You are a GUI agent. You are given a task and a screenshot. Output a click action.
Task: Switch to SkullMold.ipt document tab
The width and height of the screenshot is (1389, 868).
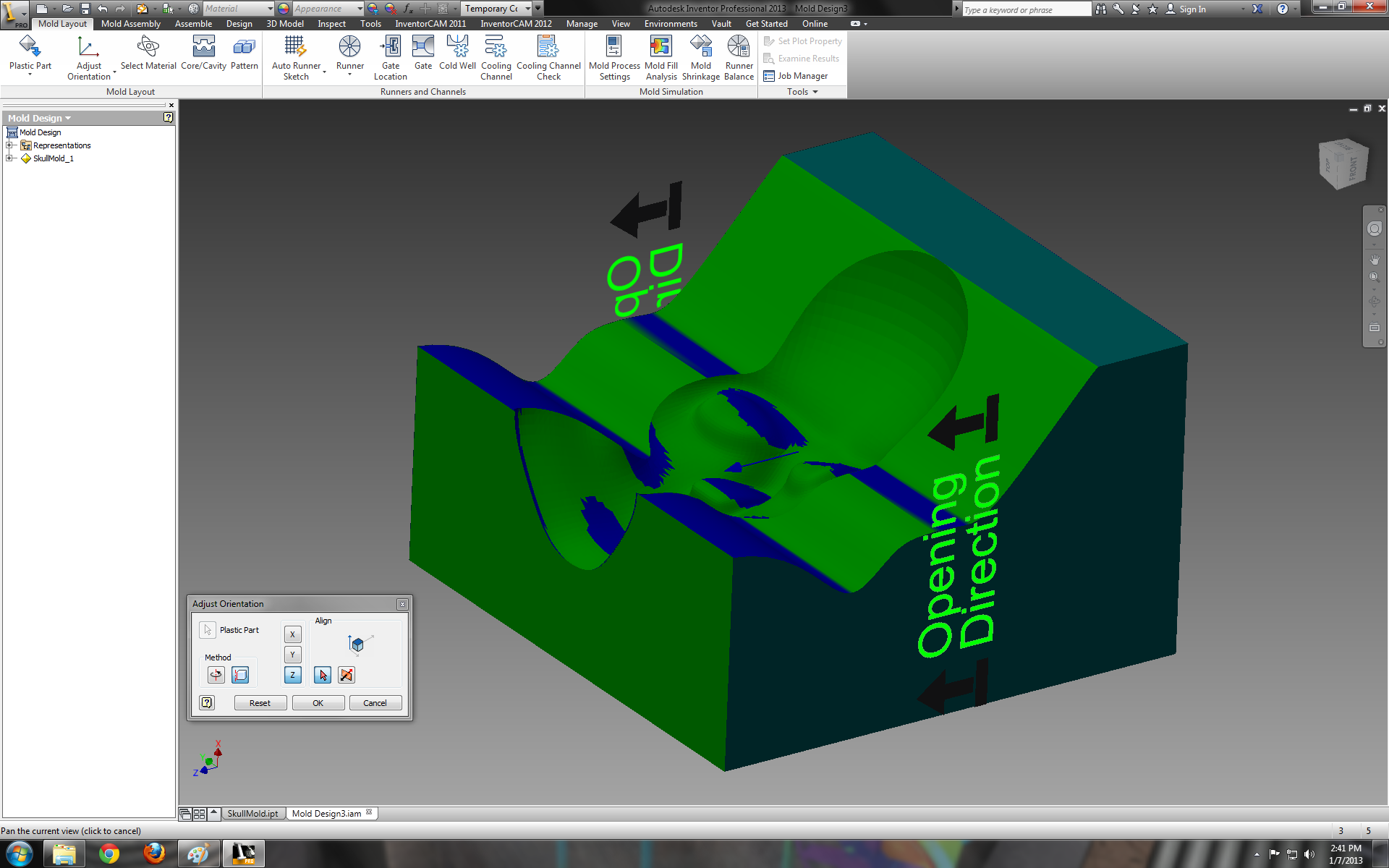(252, 814)
